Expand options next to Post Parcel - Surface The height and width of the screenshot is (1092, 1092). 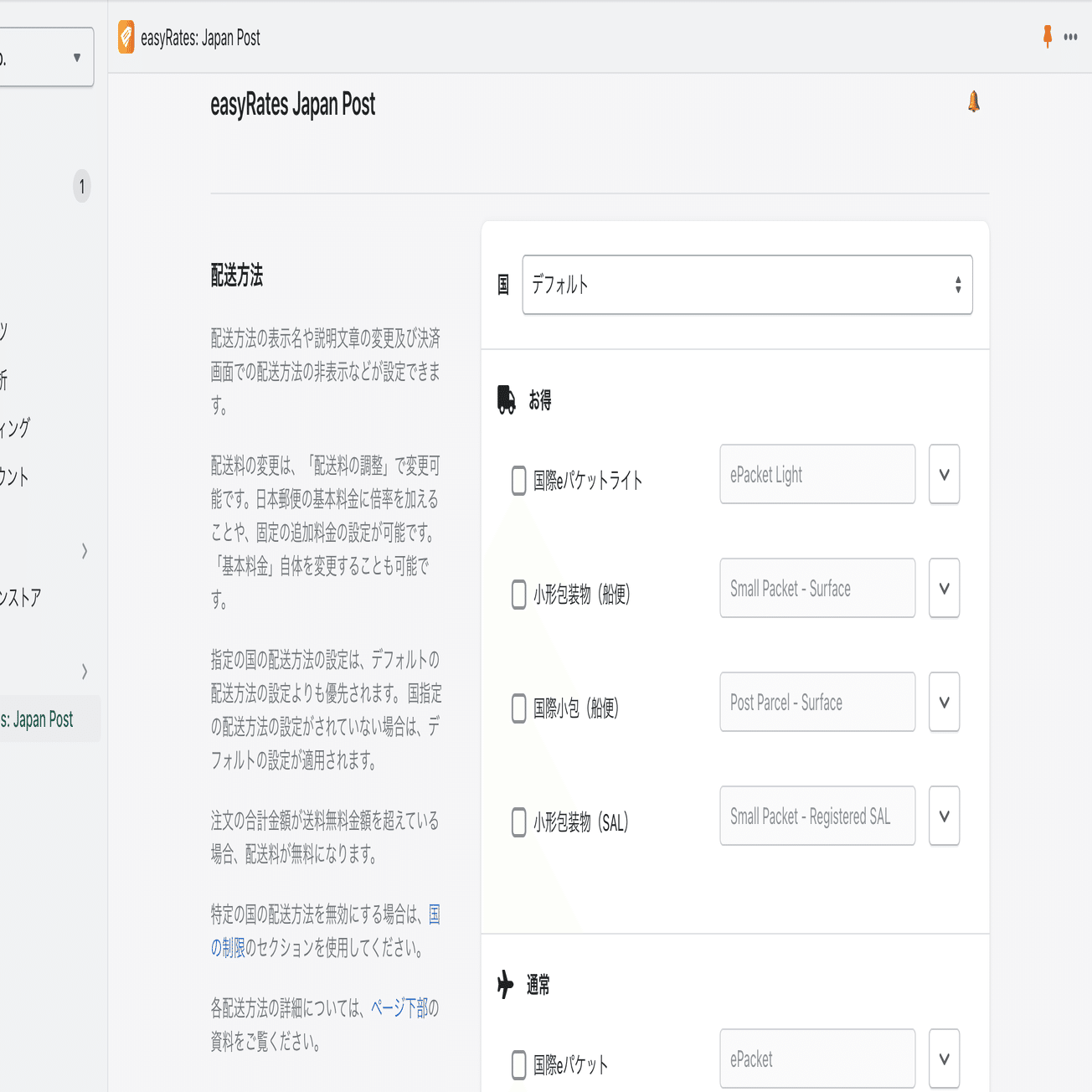(944, 702)
